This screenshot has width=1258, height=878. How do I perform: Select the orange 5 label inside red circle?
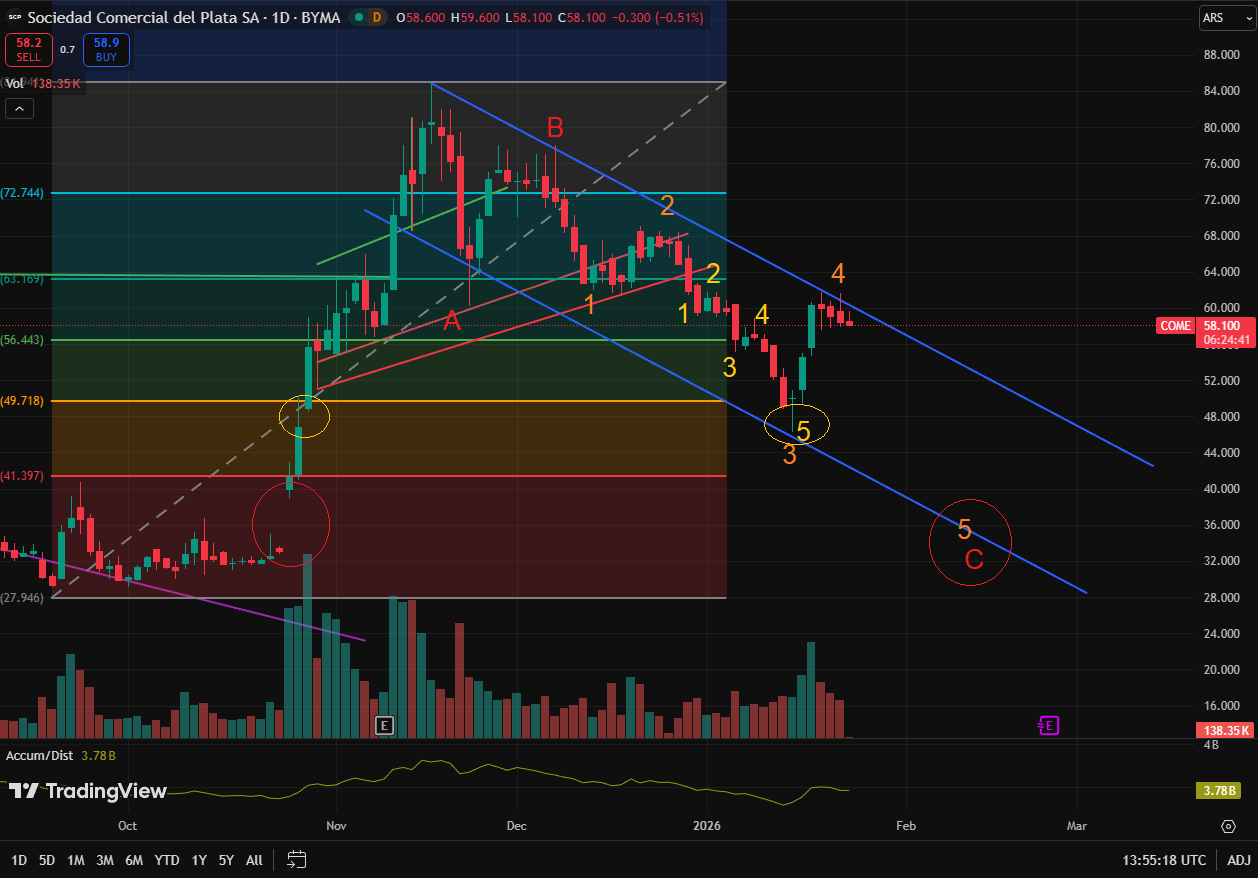[x=965, y=529]
